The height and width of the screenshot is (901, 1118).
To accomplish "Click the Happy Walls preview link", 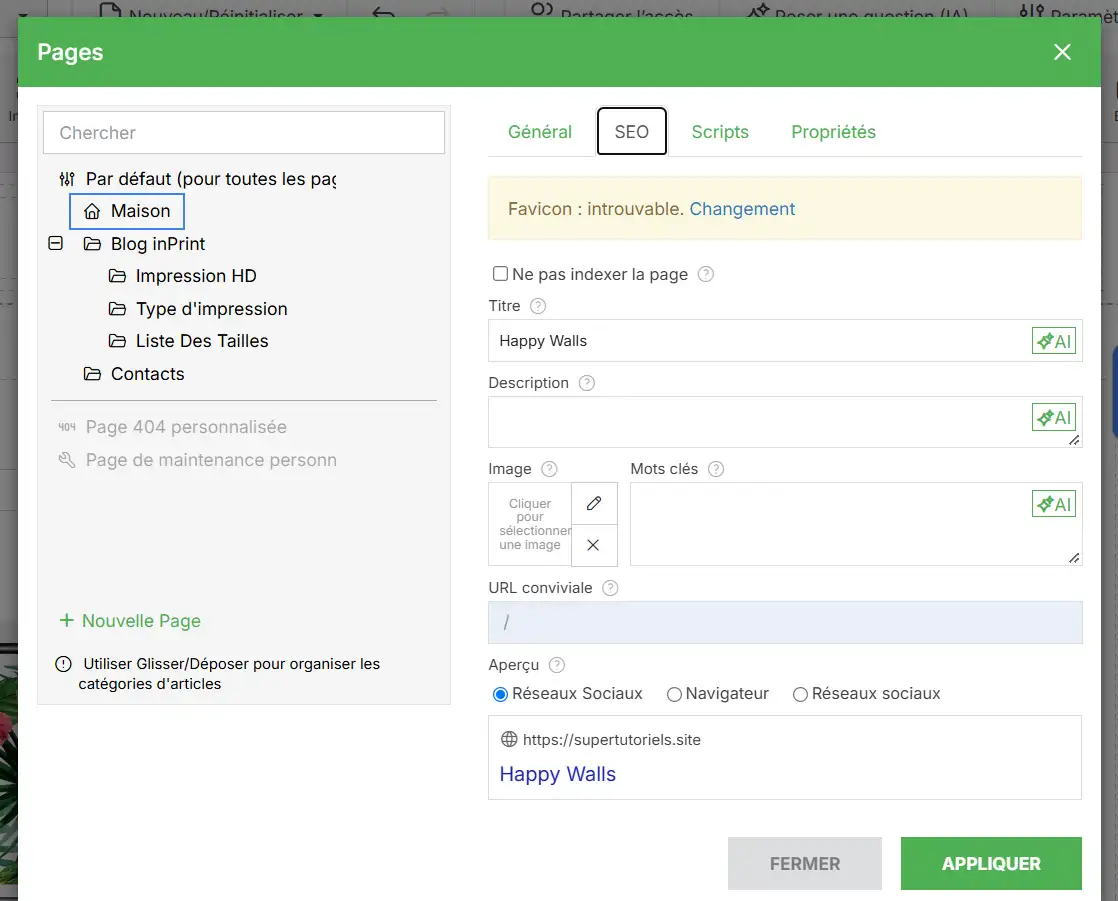I will (x=558, y=774).
